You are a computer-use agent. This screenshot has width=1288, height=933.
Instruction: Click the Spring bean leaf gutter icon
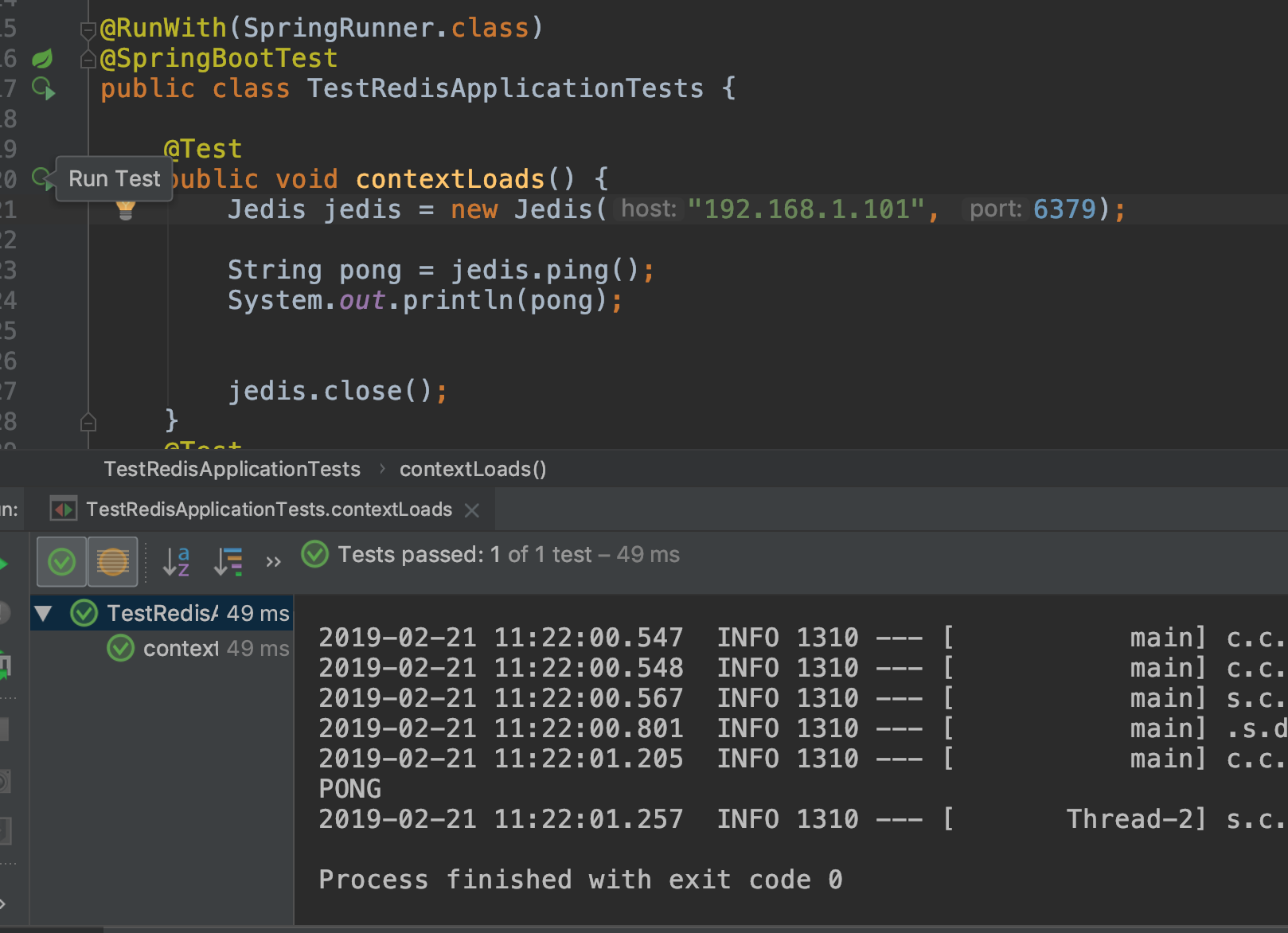point(42,58)
